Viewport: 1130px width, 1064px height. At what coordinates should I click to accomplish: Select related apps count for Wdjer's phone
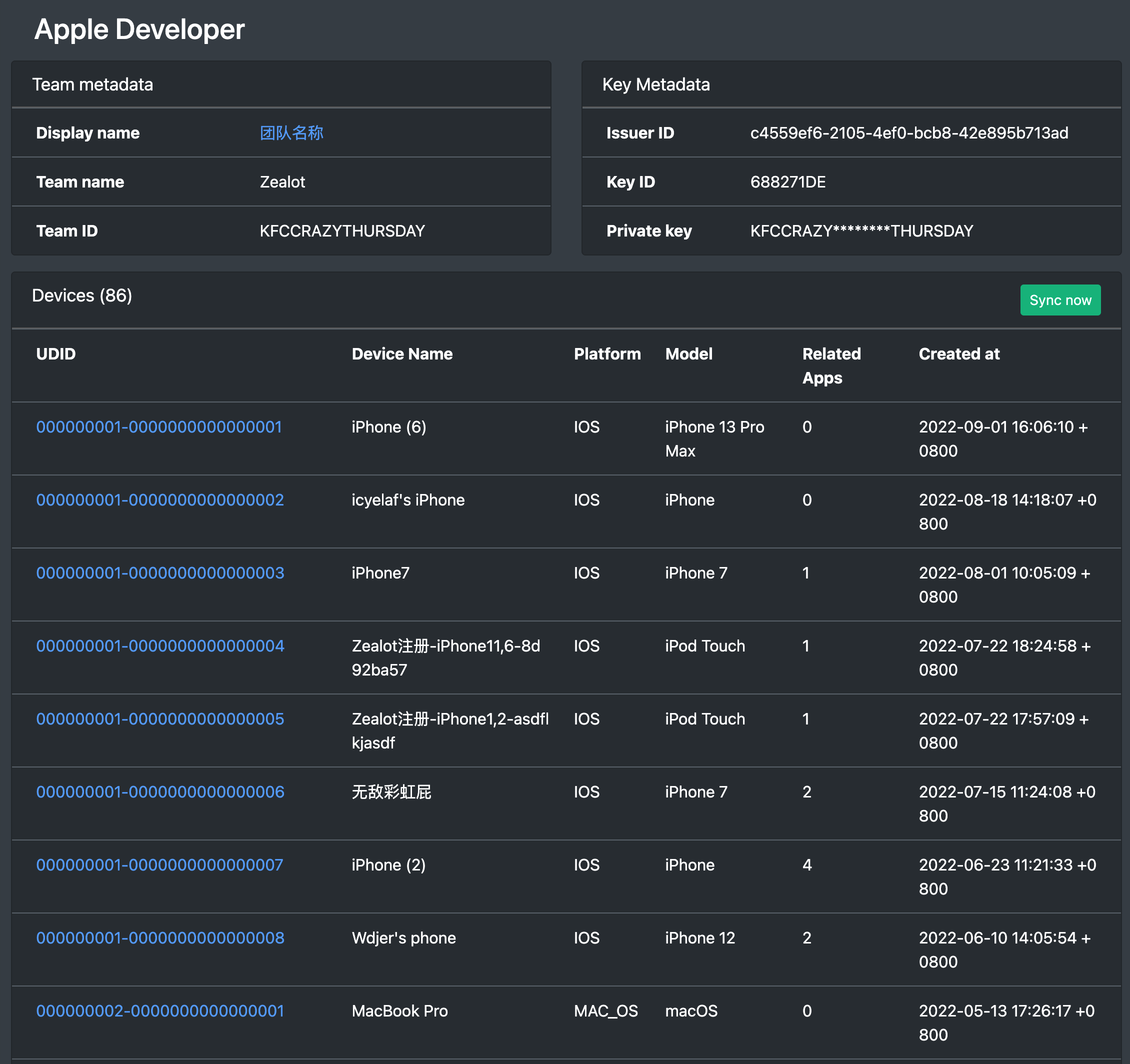[806, 938]
